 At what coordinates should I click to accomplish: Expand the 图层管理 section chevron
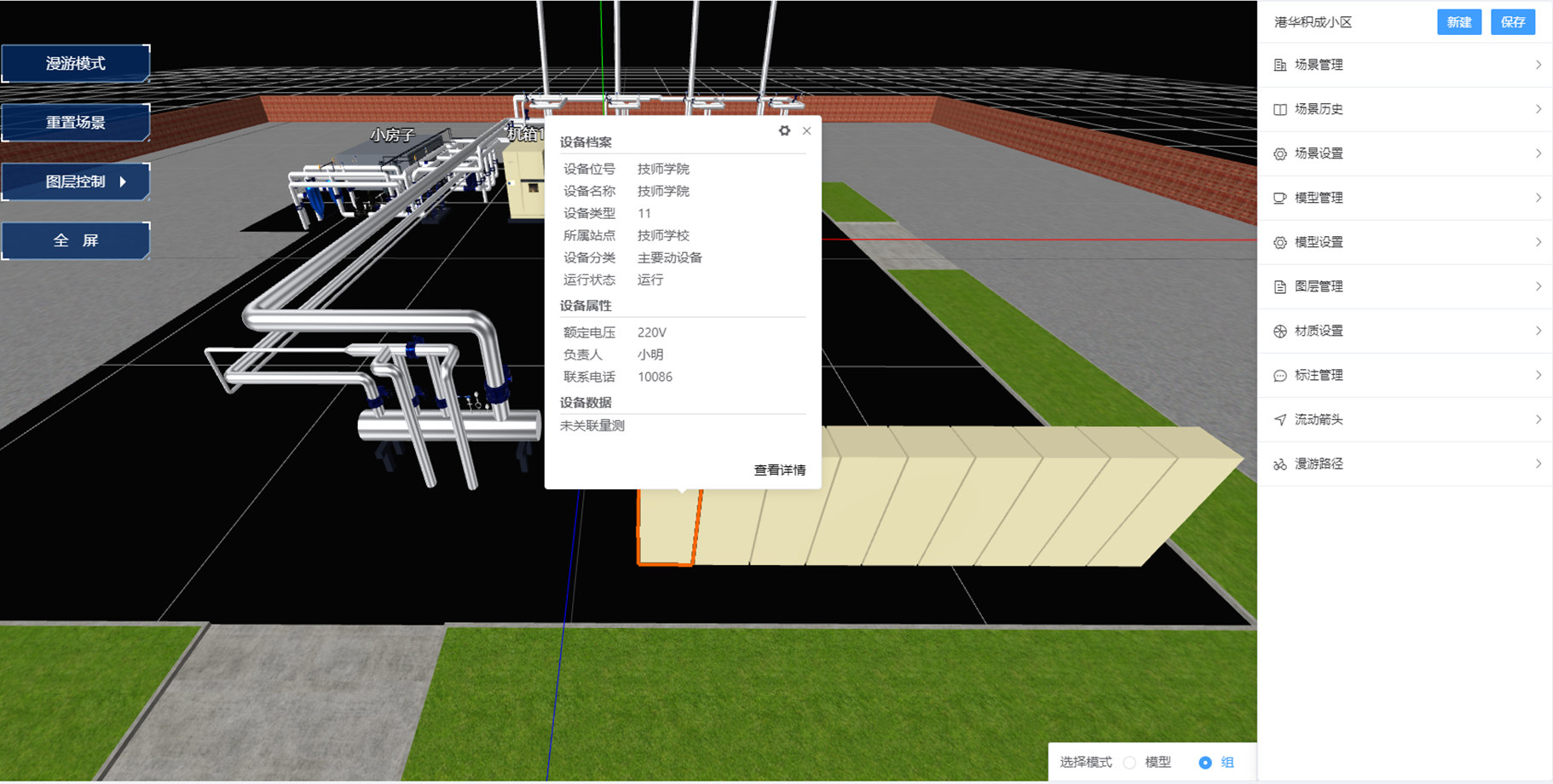(x=1538, y=286)
